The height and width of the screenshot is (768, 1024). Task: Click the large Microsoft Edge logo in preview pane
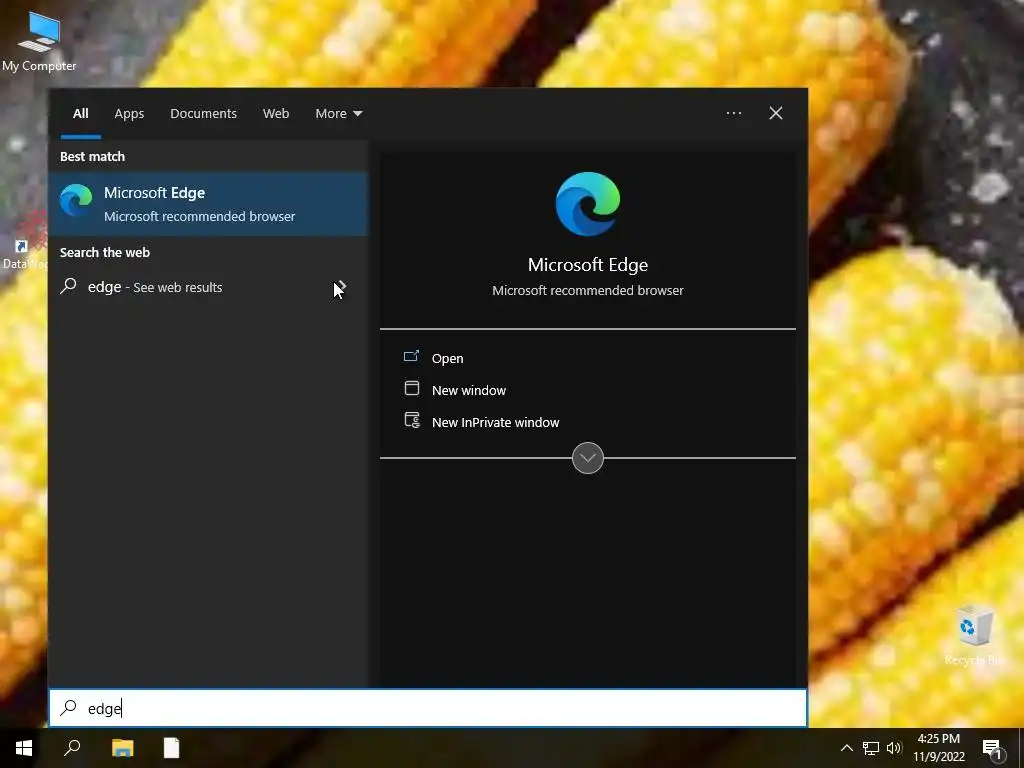click(x=588, y=204)
